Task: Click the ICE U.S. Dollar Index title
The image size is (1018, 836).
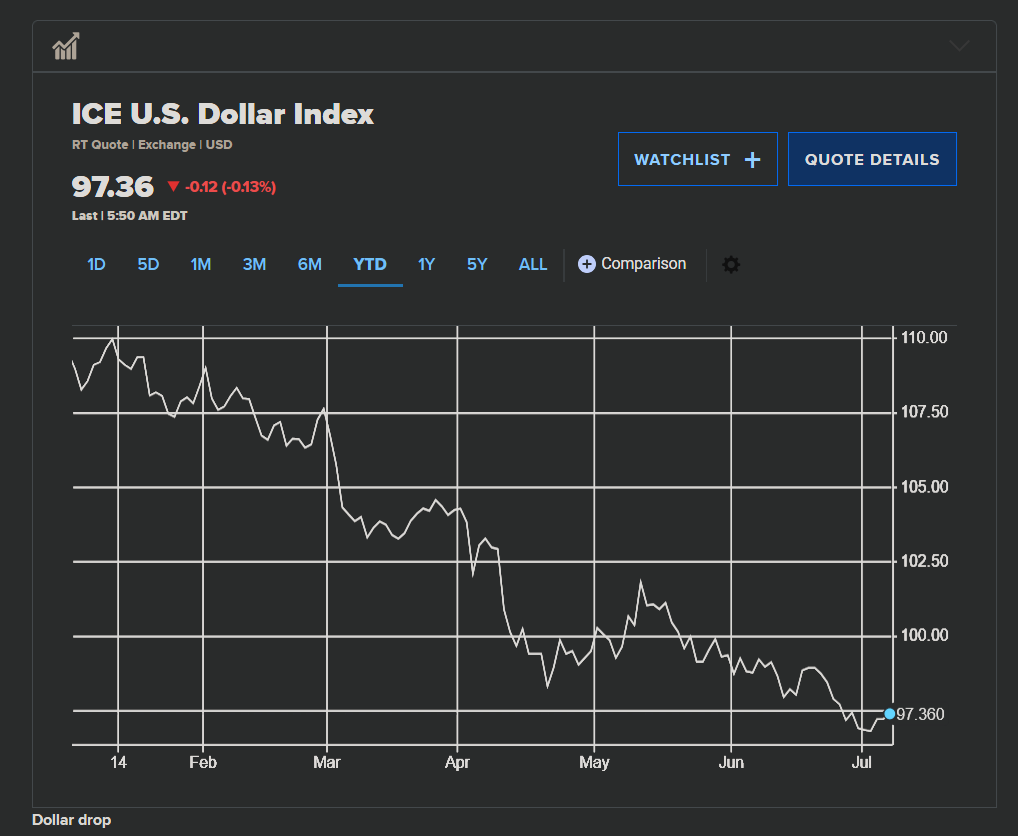Action: (223, 114)
